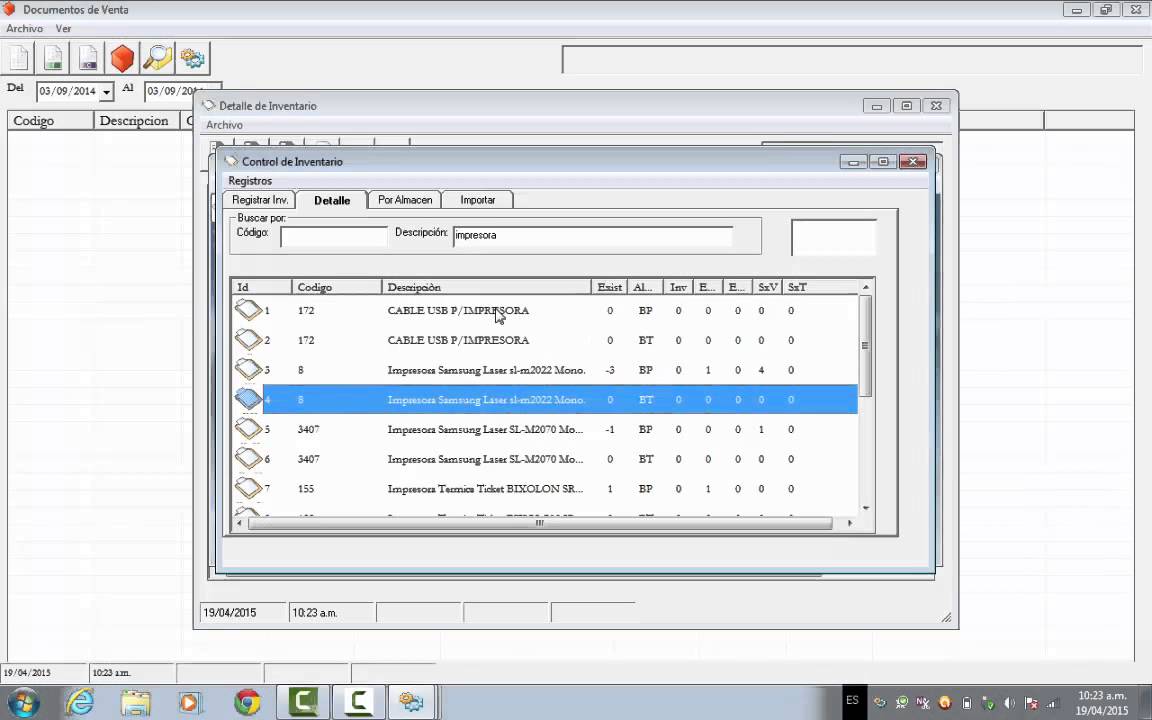Click the book icon of highlighted row 4
This screenshot has width=1152, height=720.
(248, 398)
